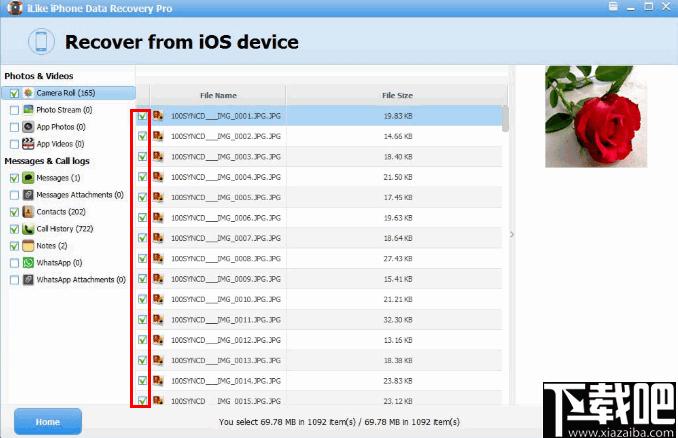
Task: Open the menu icon in title bar
Action: point(613,6)
